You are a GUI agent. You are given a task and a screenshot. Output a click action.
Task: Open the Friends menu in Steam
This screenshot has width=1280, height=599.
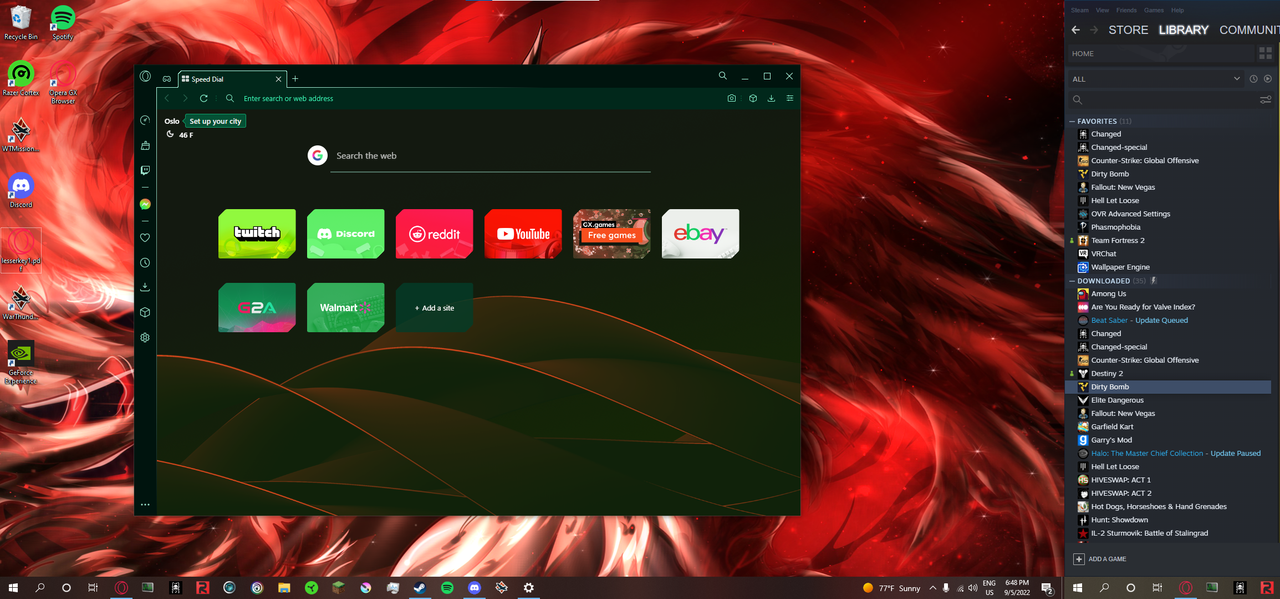coord(1126,10)
